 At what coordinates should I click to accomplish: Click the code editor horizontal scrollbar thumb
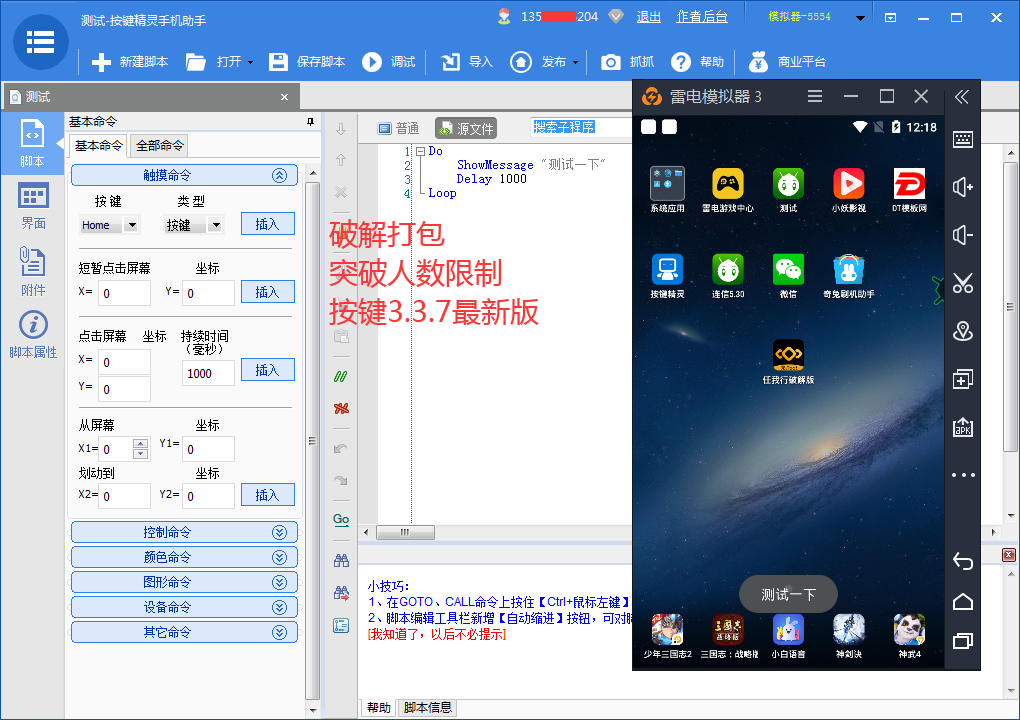pyautogui.click(x=405, y=533)
